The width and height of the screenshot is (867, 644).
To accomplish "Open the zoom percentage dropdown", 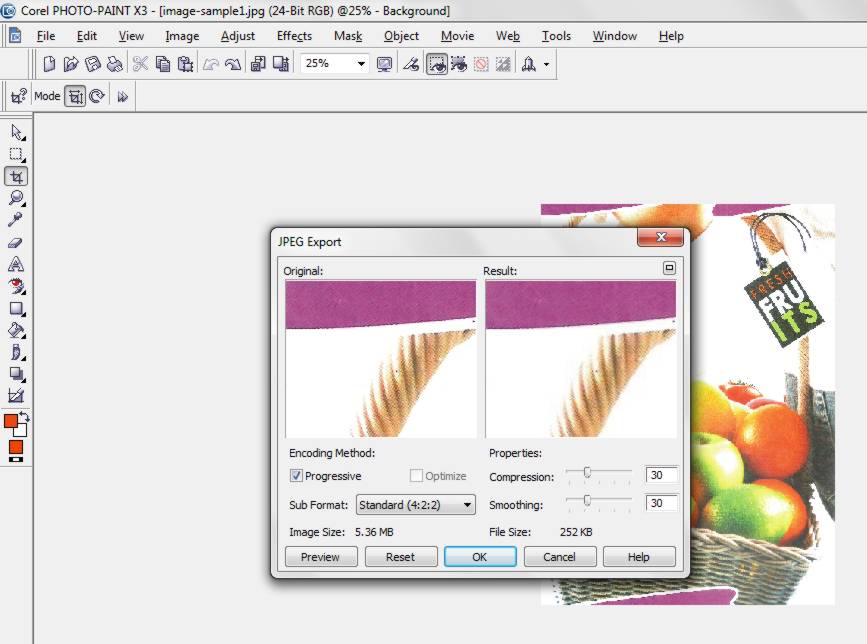I will coord(363,63).
